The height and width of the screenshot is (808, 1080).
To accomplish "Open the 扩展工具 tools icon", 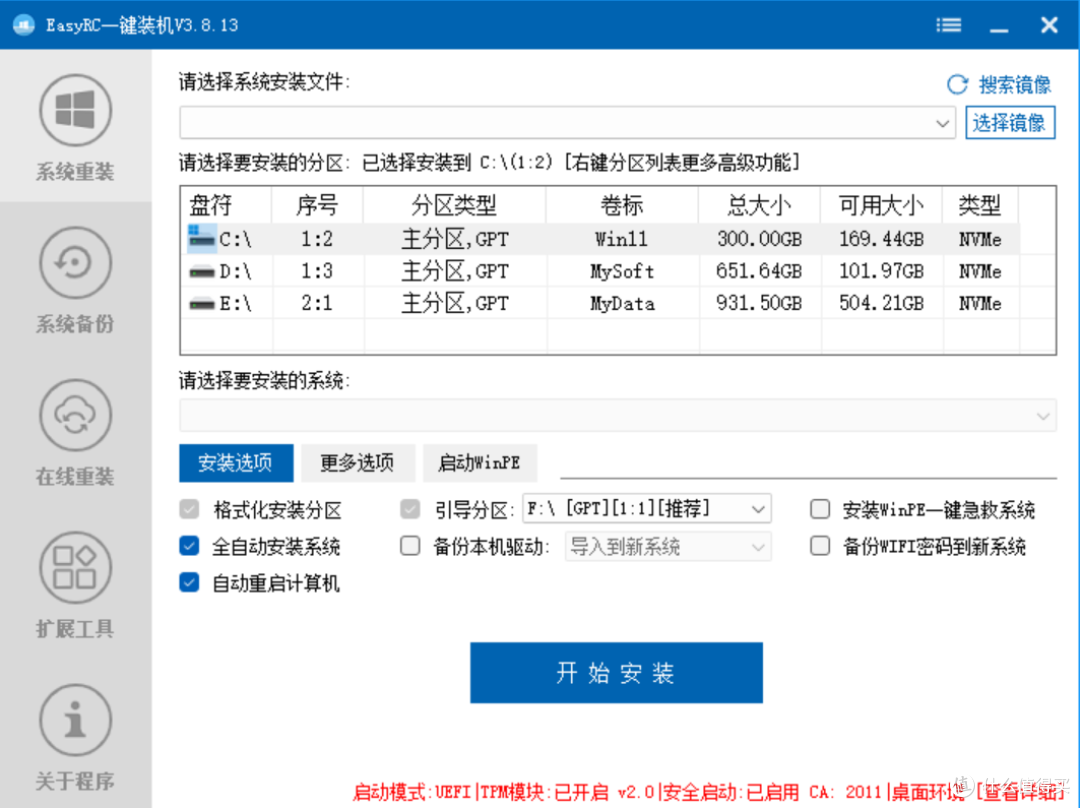I will point(75,568).
